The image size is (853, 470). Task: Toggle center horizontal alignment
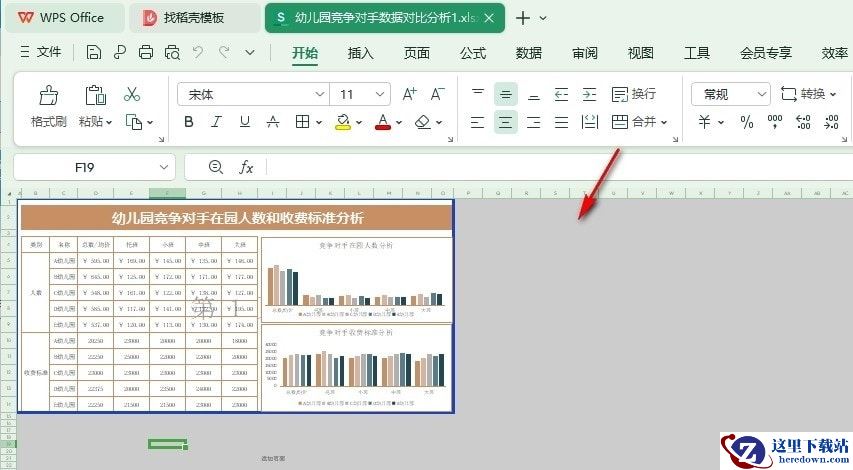point(505,122)
